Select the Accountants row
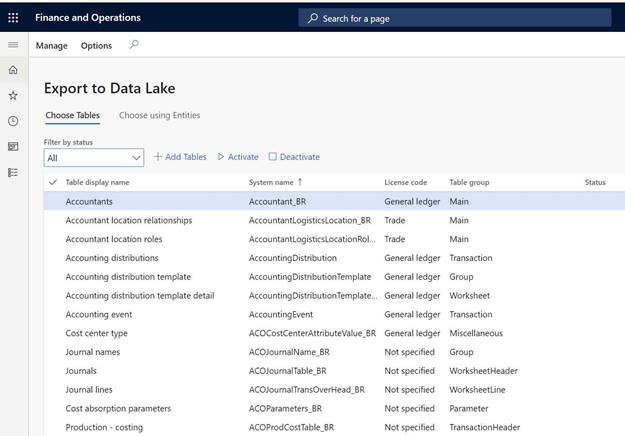 (89, 202)
